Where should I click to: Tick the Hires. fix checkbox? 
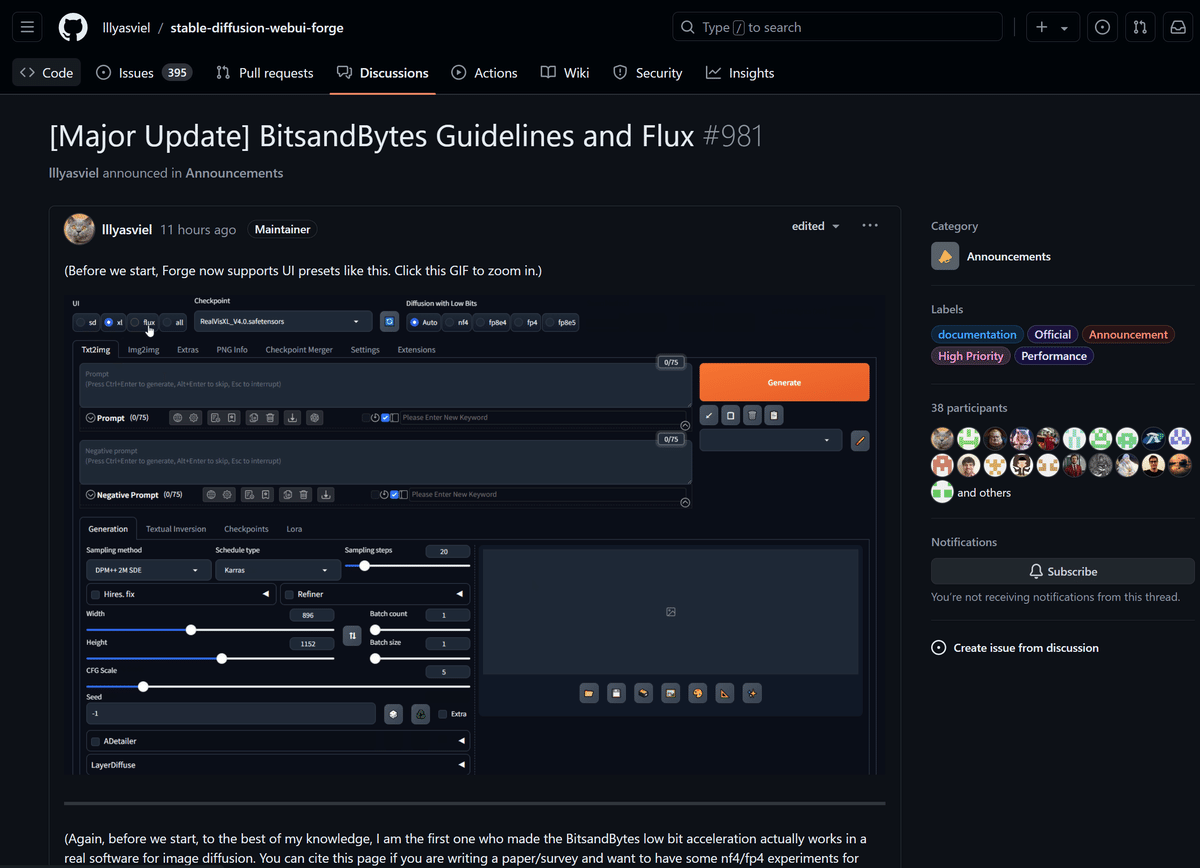tap(96, 594)
